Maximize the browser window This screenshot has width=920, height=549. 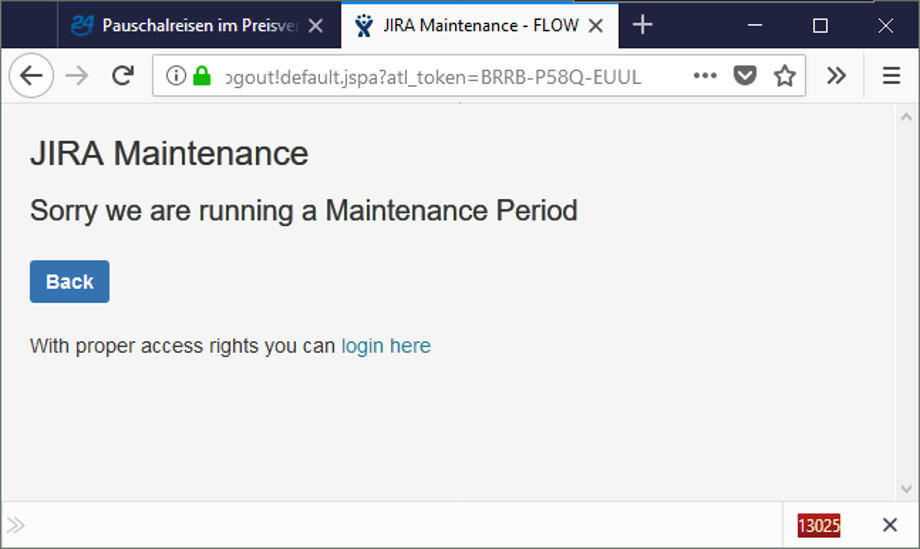point(820,25)
